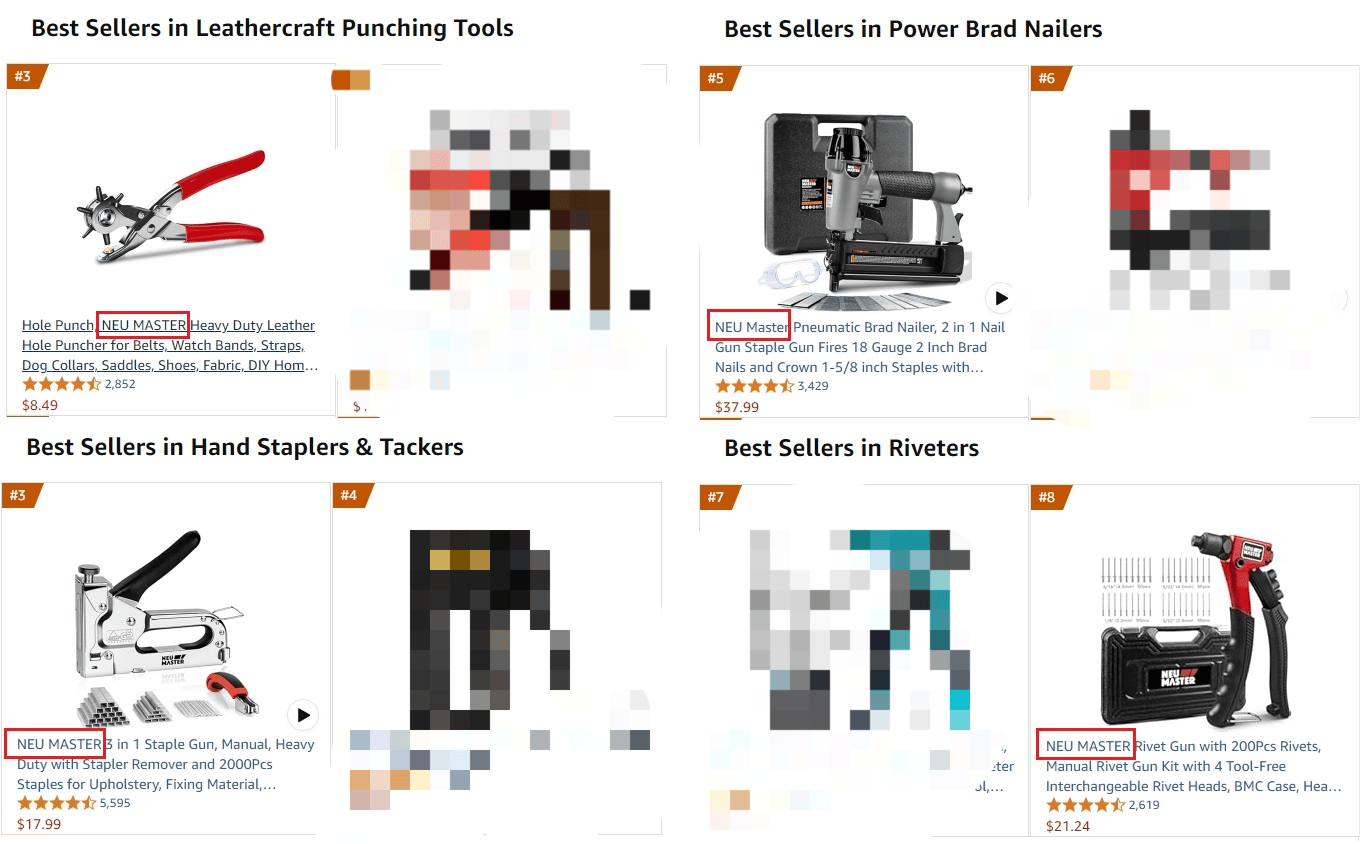Click the star rating of the staple gun
Image resolution: width=1360 pixels, height=844 pixels.
56,803
